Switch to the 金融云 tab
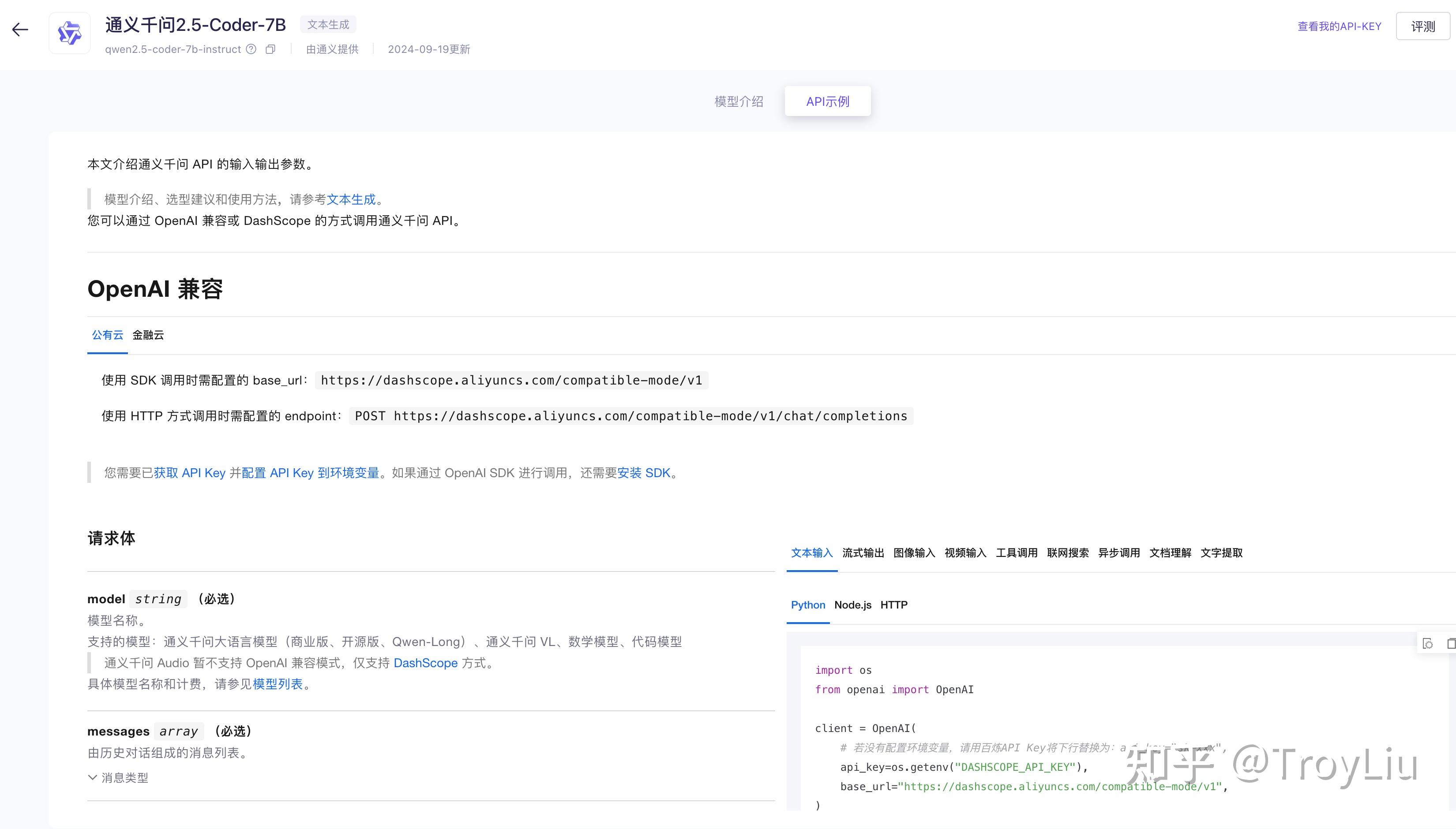 click(x=147, y=335)
